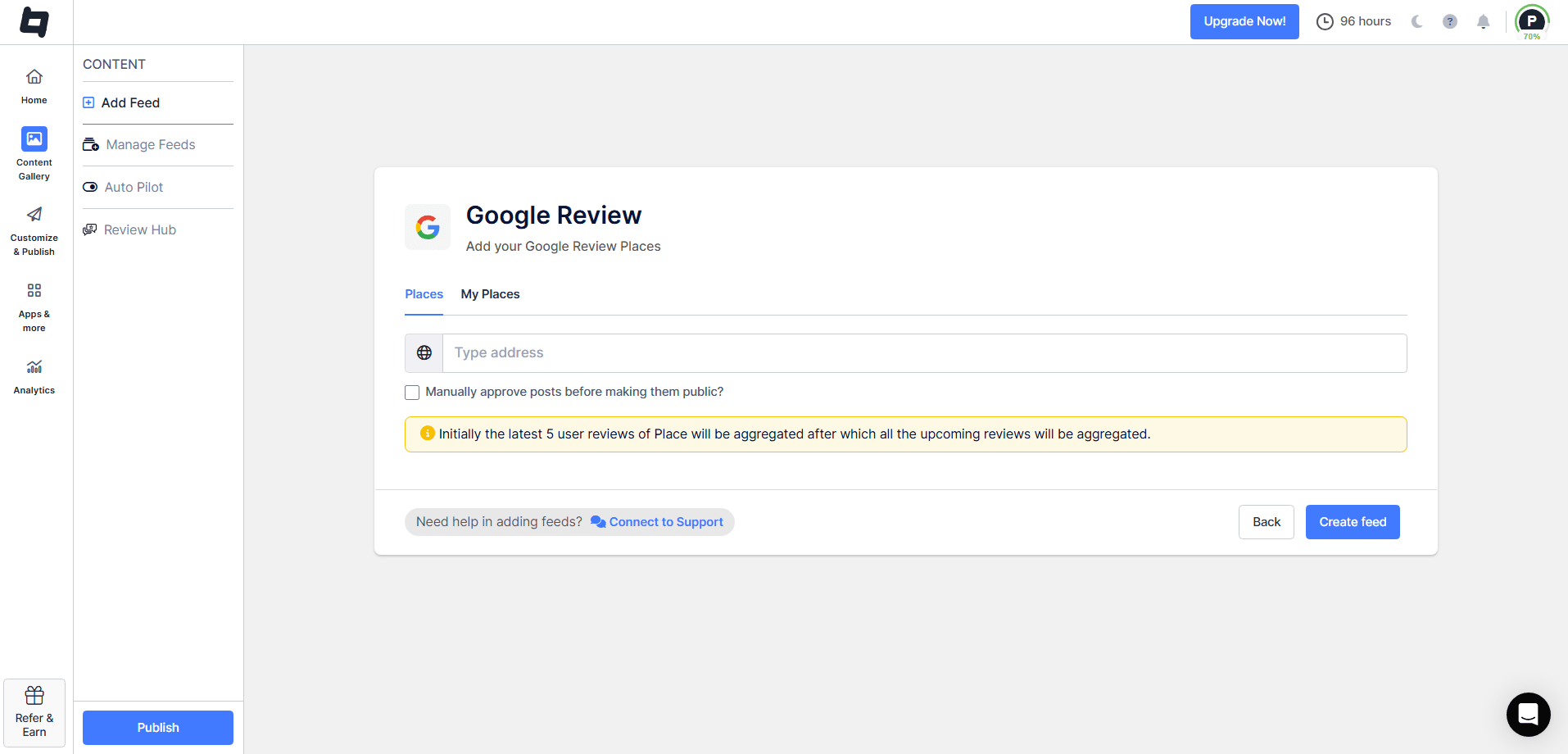The height and width of the screenshot is (754, 1568).
Task: Open Manage Feeds in content menu
Action: 151,145
